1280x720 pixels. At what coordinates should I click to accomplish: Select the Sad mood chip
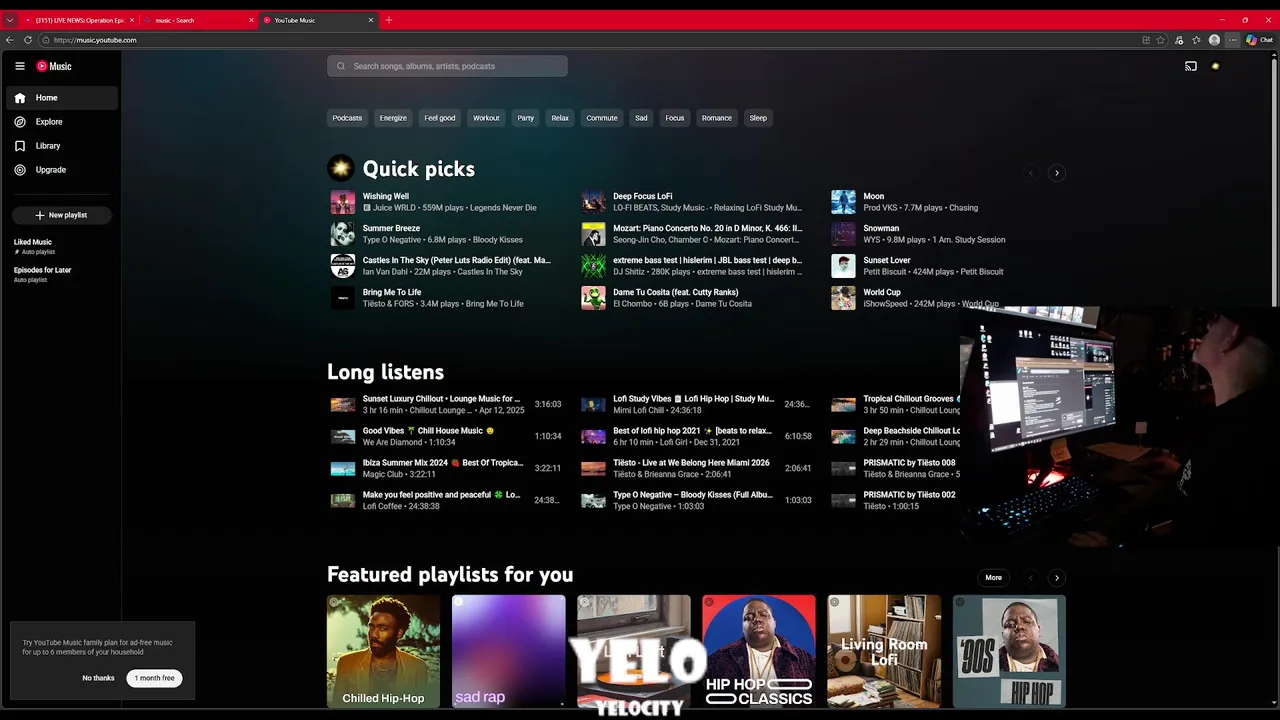coord(641,118)
